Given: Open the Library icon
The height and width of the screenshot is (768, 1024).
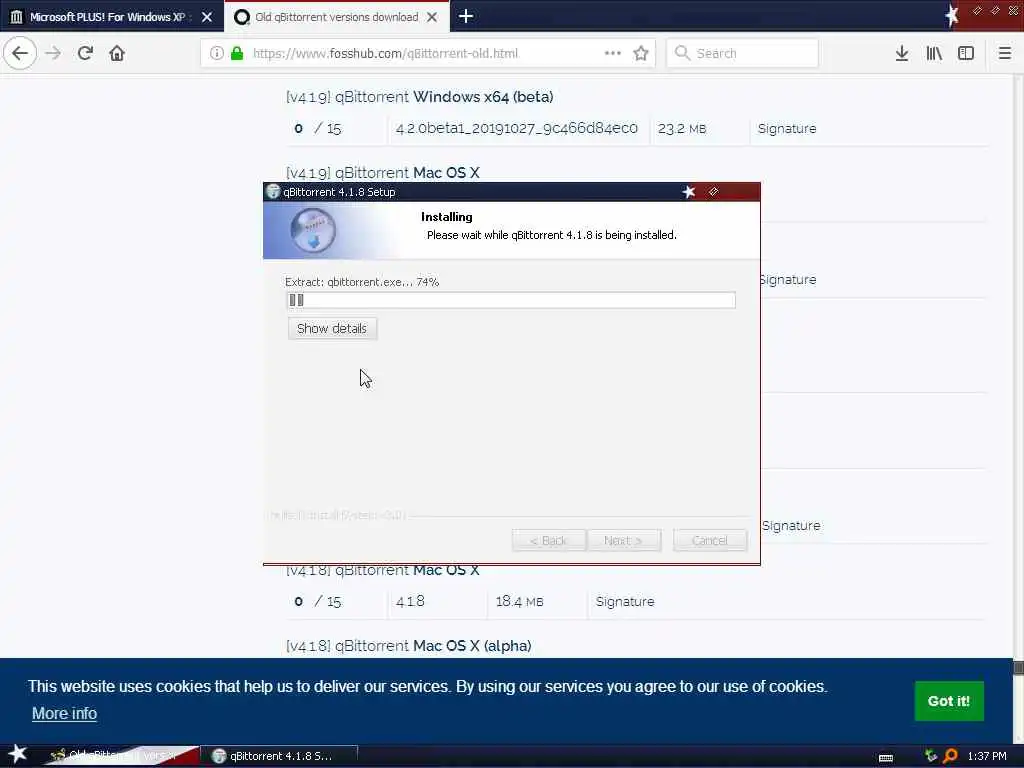Looking at the screenshot, I should [934, 53].
